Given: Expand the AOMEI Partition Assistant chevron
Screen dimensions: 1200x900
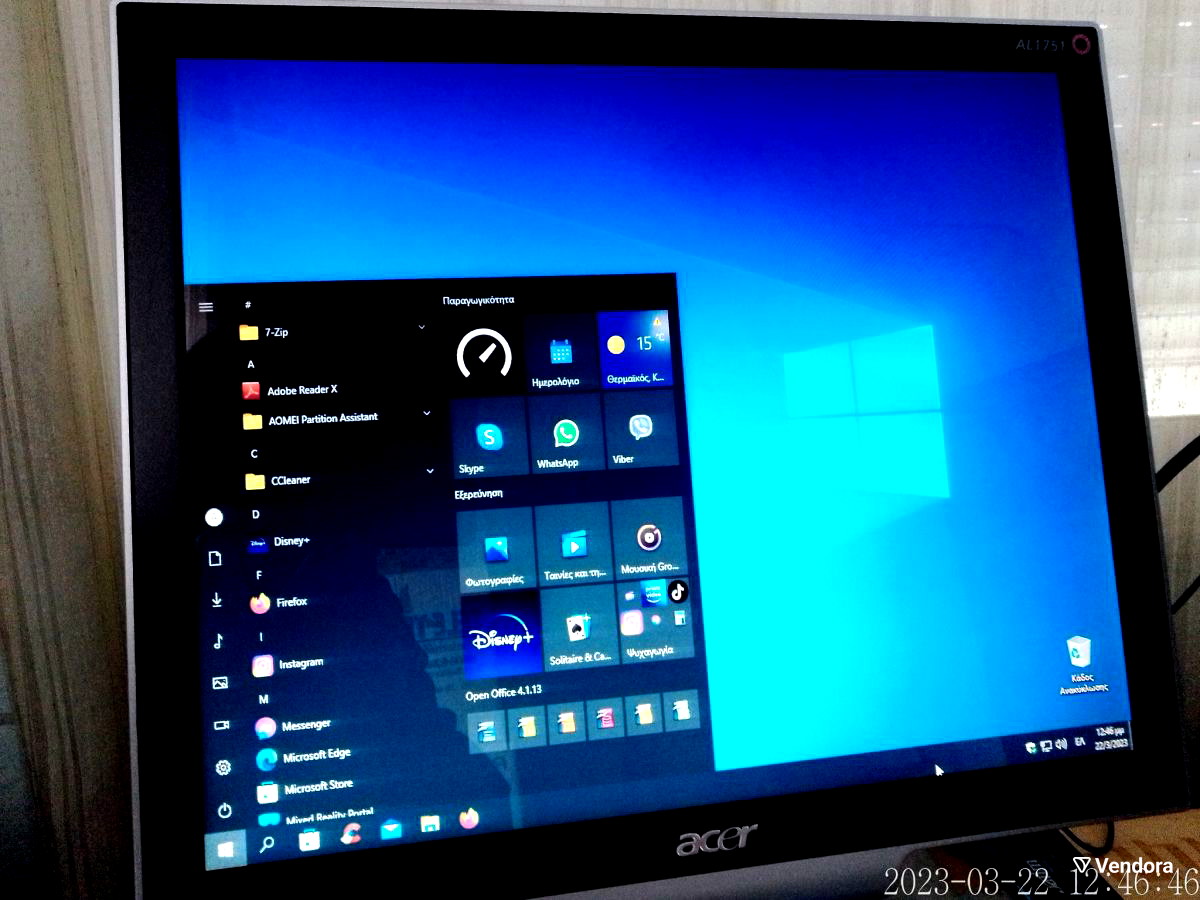Looking at the screenshot, I should pyautogui.click(x=427, y=413).
